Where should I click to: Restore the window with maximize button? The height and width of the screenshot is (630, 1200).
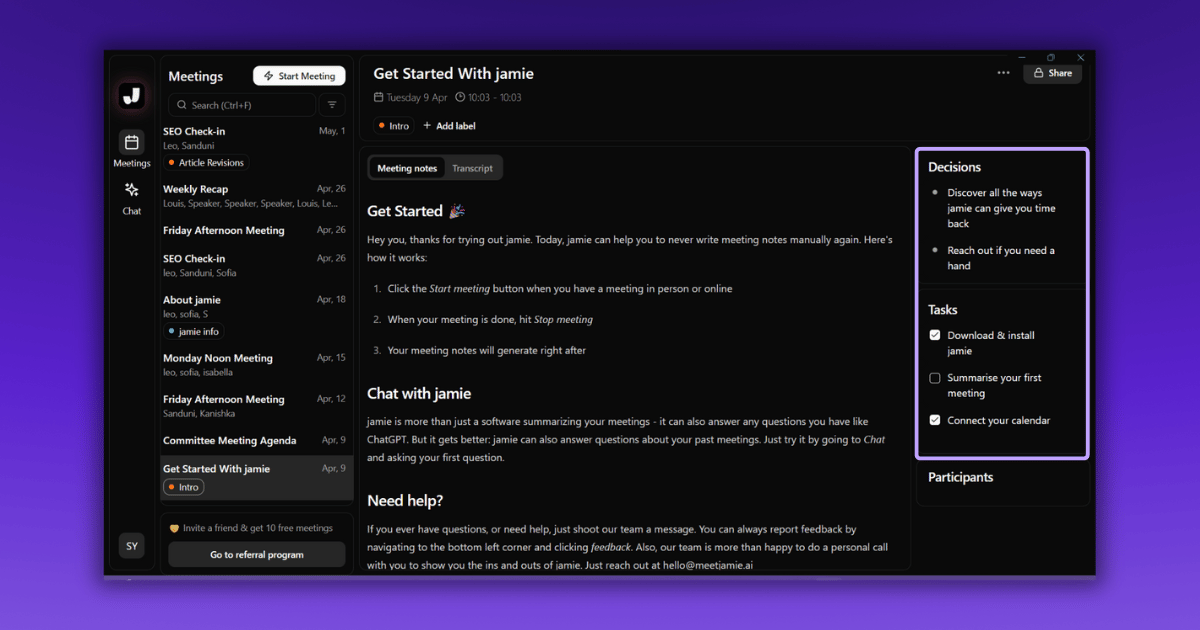[x=1050, y=58]
